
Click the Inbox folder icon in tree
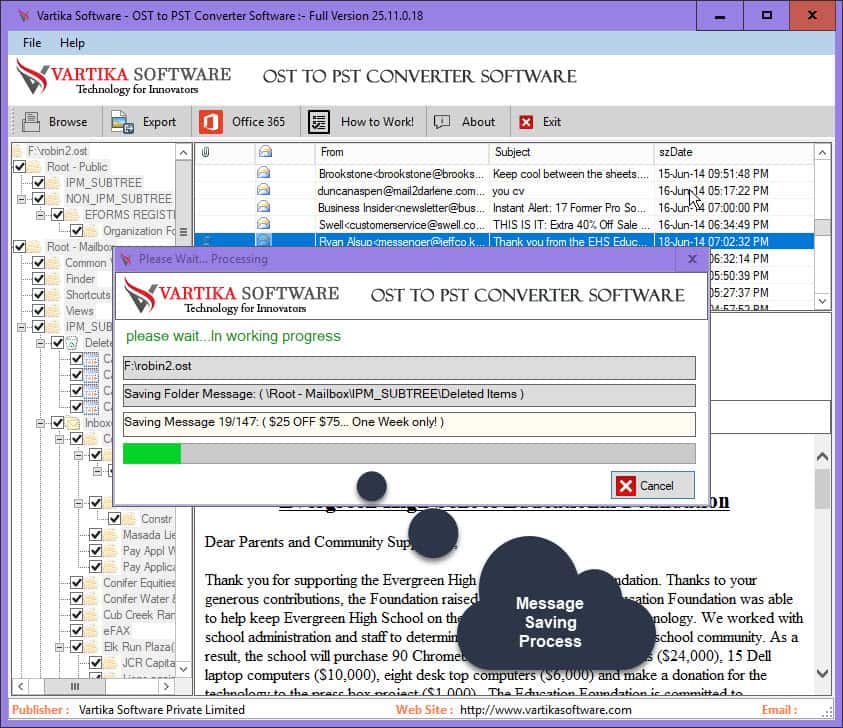point(73,423)
